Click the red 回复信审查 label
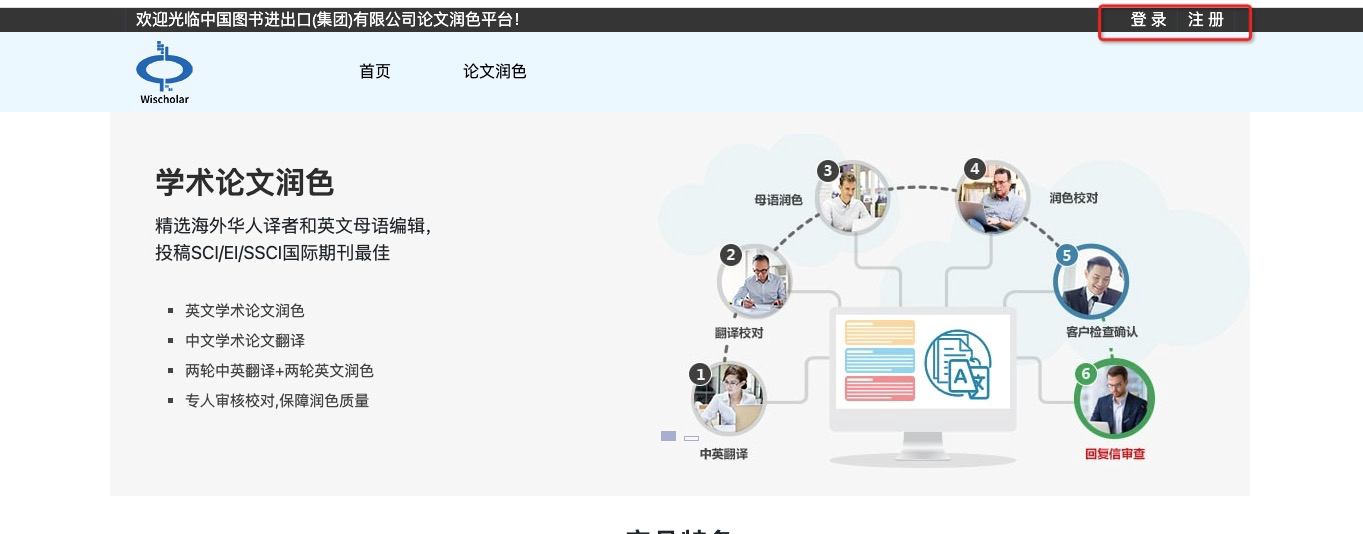1363x534 pixels. tap(1114, 454)
